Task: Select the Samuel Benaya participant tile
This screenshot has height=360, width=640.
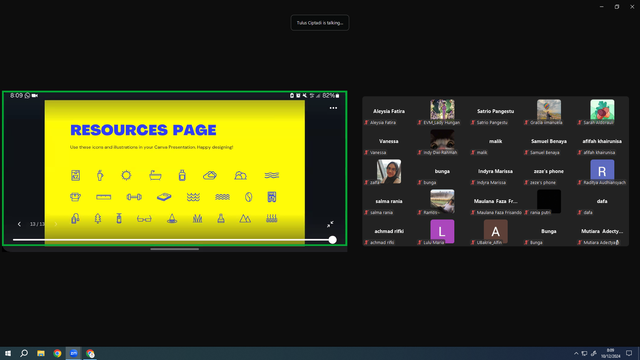Action: click(549, 142)
